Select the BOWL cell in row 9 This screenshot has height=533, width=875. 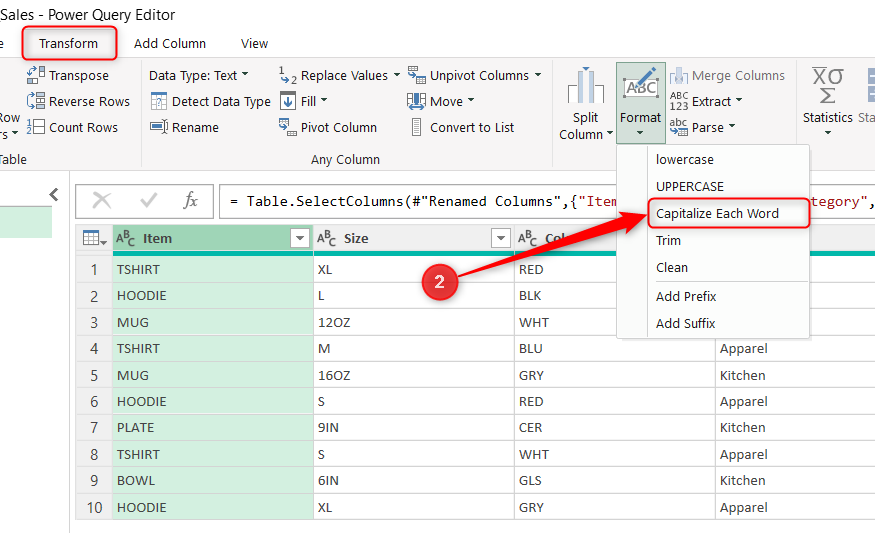pyautogui.click(x=213, y=481)
